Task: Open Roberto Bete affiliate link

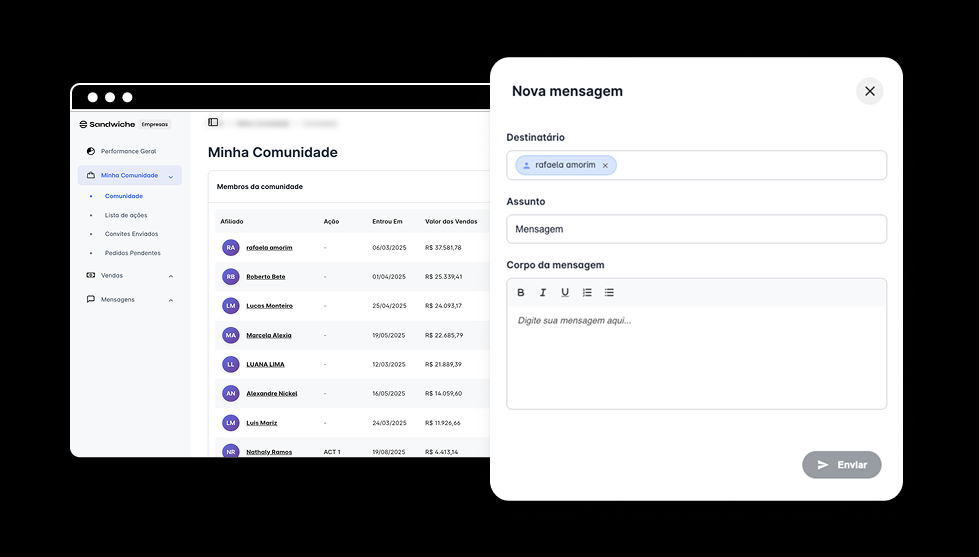Action: coord(265,277)
